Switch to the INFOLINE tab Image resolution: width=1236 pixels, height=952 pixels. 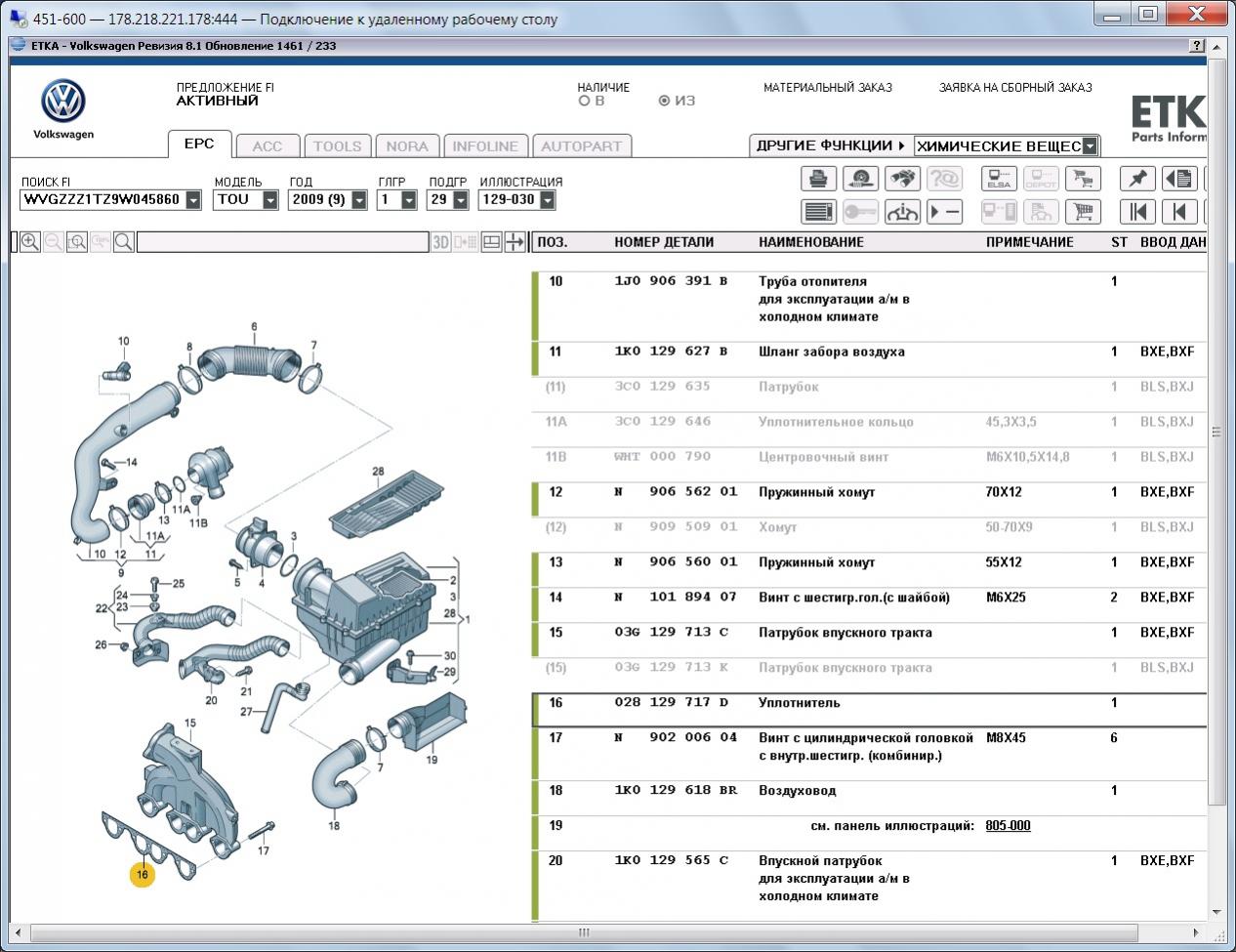coord(485,146)
